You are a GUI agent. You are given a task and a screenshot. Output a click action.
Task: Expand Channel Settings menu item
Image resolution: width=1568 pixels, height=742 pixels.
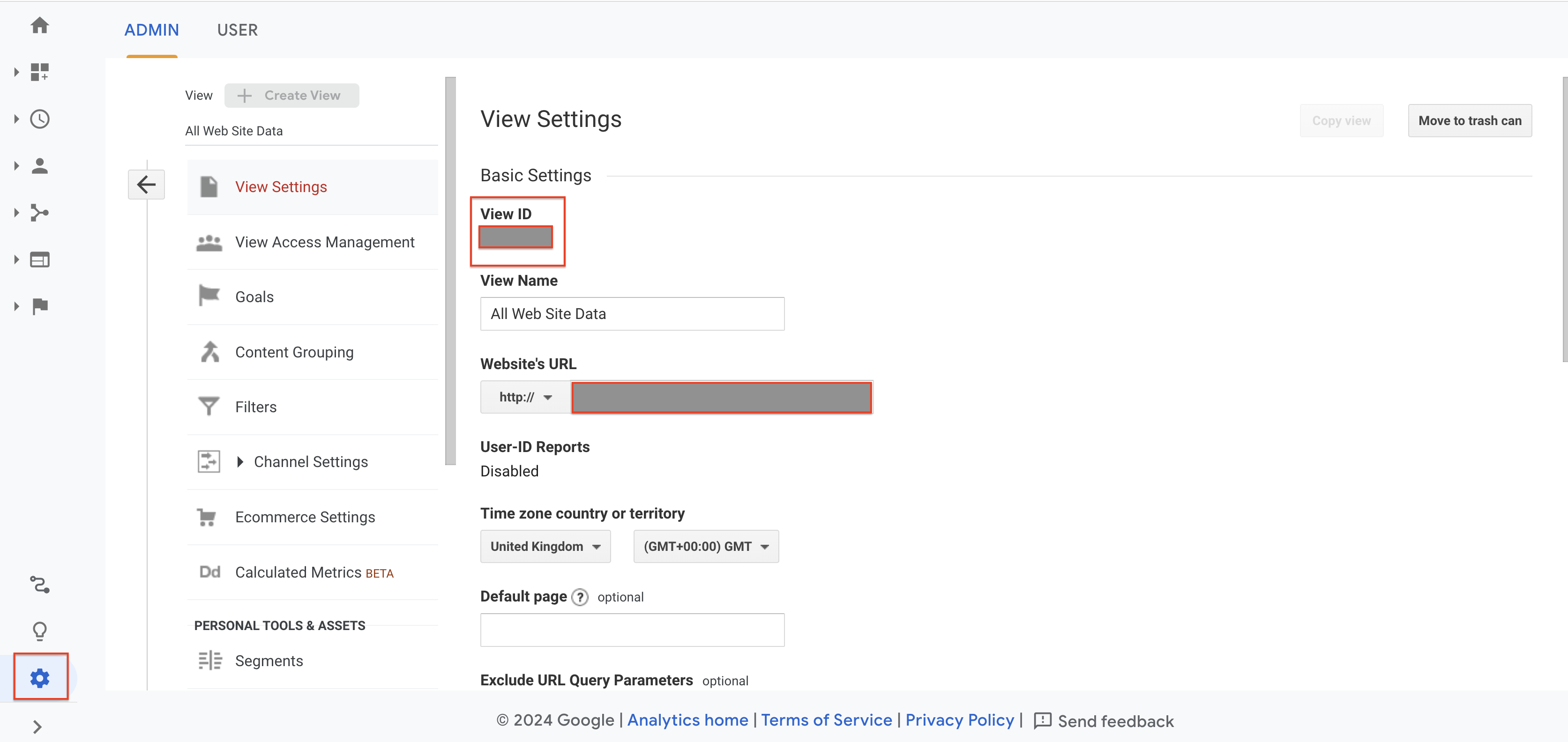coord(310,462)
